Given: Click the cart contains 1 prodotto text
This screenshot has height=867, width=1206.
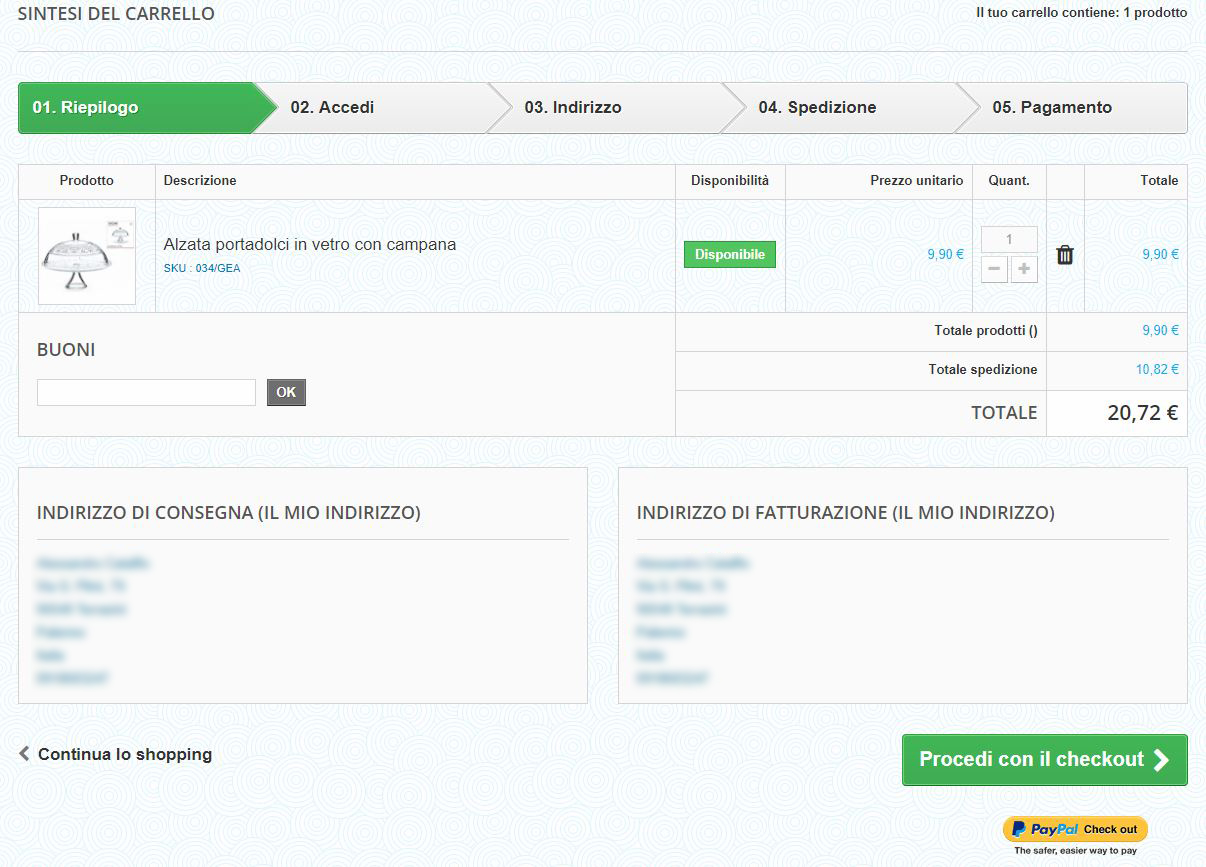Looking at the screenshot, I should [x=1082, y=13].
